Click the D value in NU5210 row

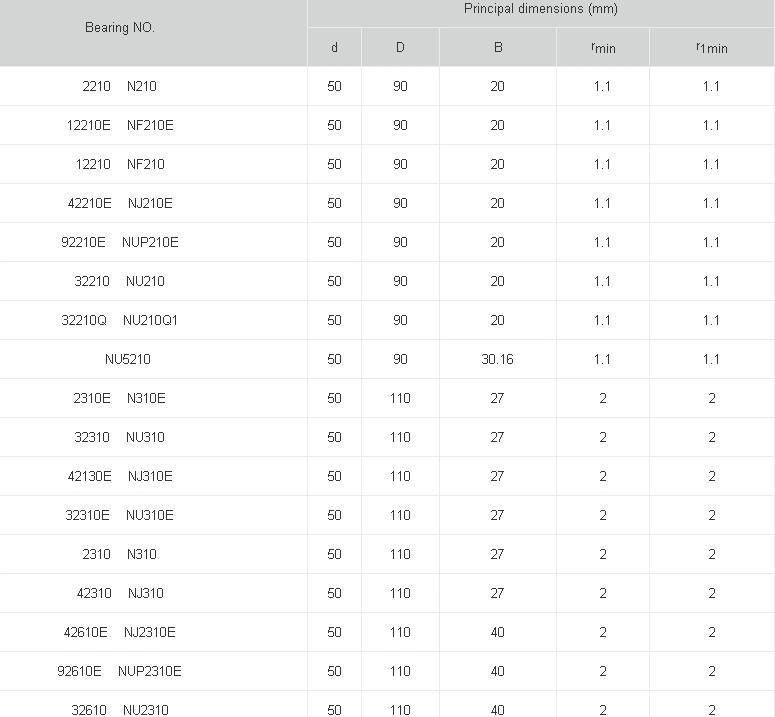pos(400,359)
